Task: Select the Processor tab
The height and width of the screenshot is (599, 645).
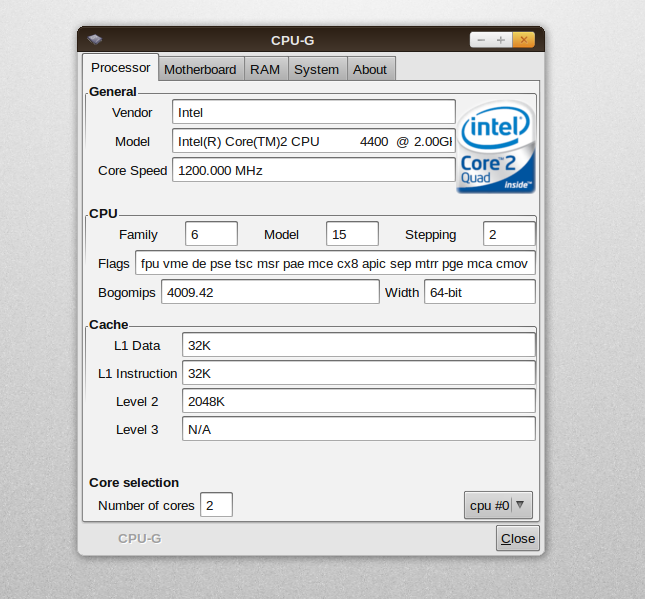Action: click(120, 68)
